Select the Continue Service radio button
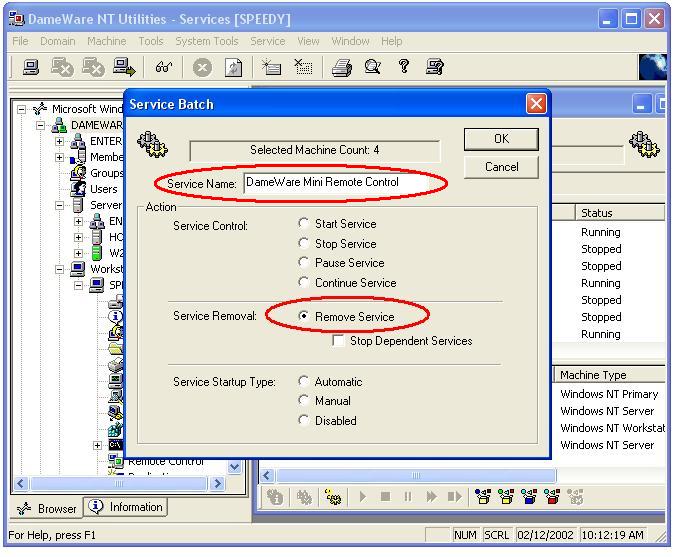 tap(304, 282)
